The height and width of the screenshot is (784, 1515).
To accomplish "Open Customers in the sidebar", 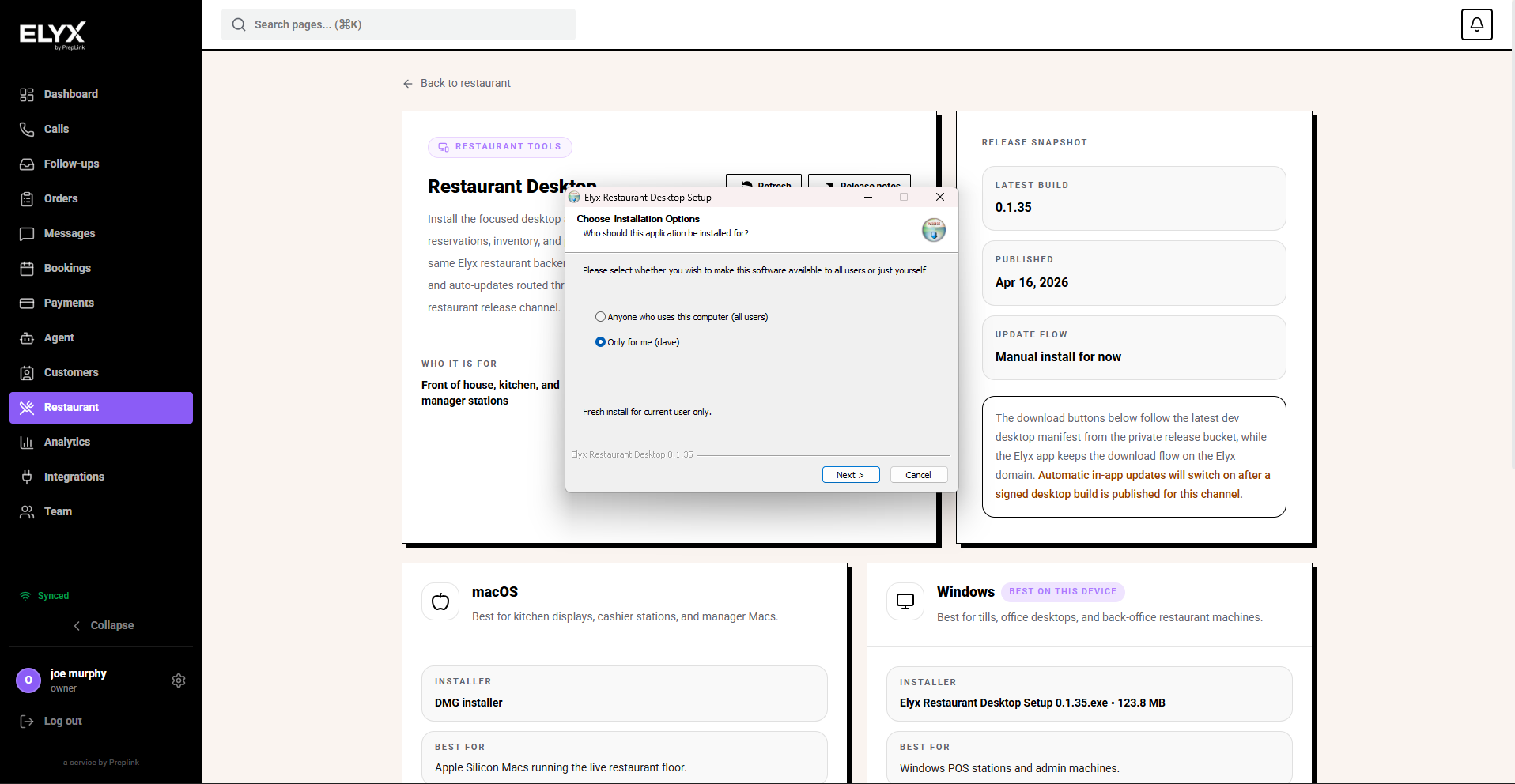I will 101,373.
